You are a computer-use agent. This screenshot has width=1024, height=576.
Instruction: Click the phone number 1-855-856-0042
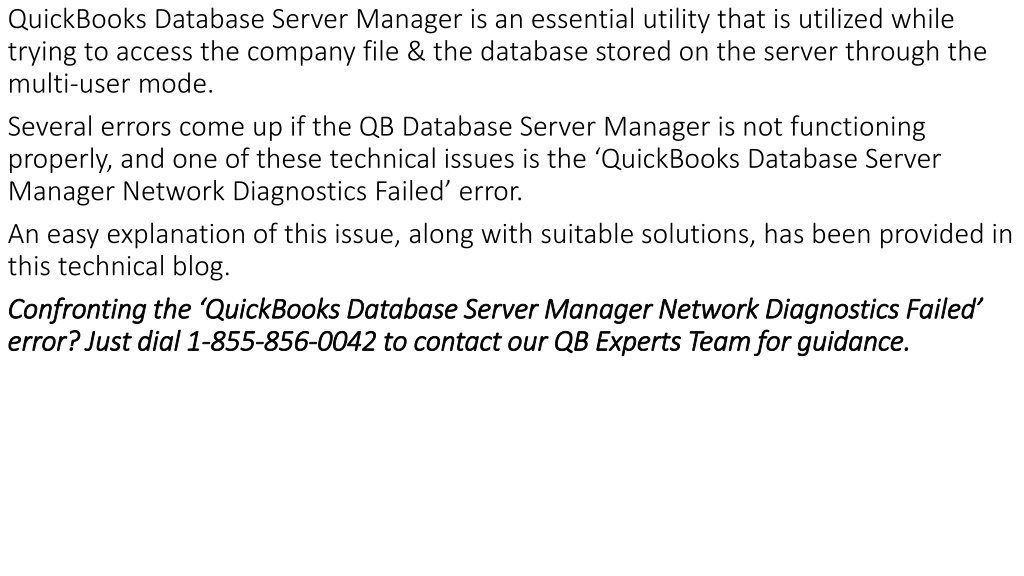pos(281,342)
